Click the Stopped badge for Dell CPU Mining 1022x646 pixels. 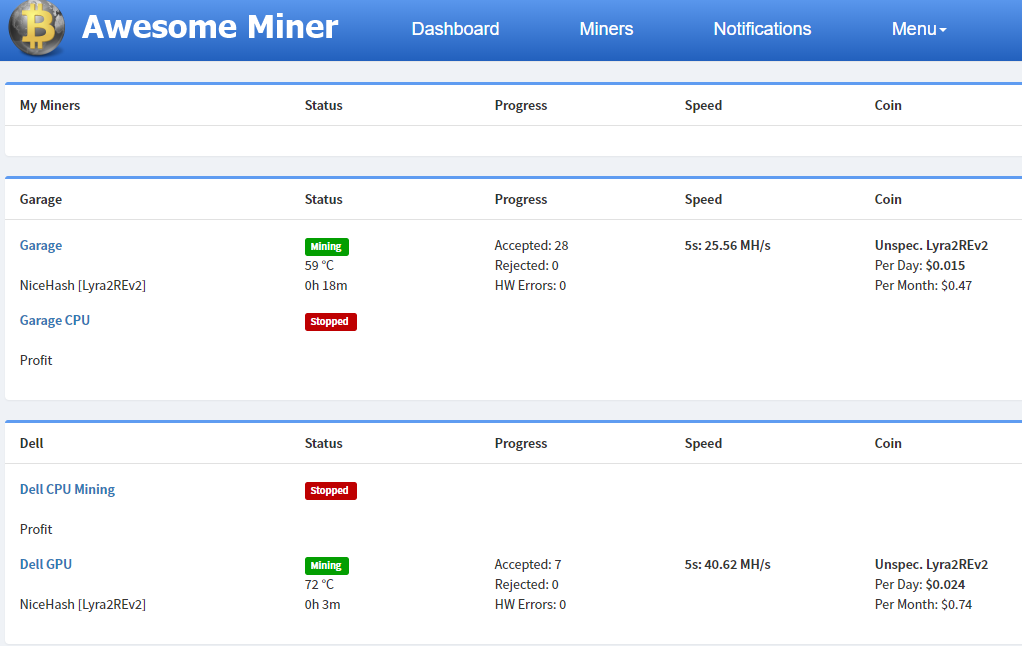click(x=330, y=490)
